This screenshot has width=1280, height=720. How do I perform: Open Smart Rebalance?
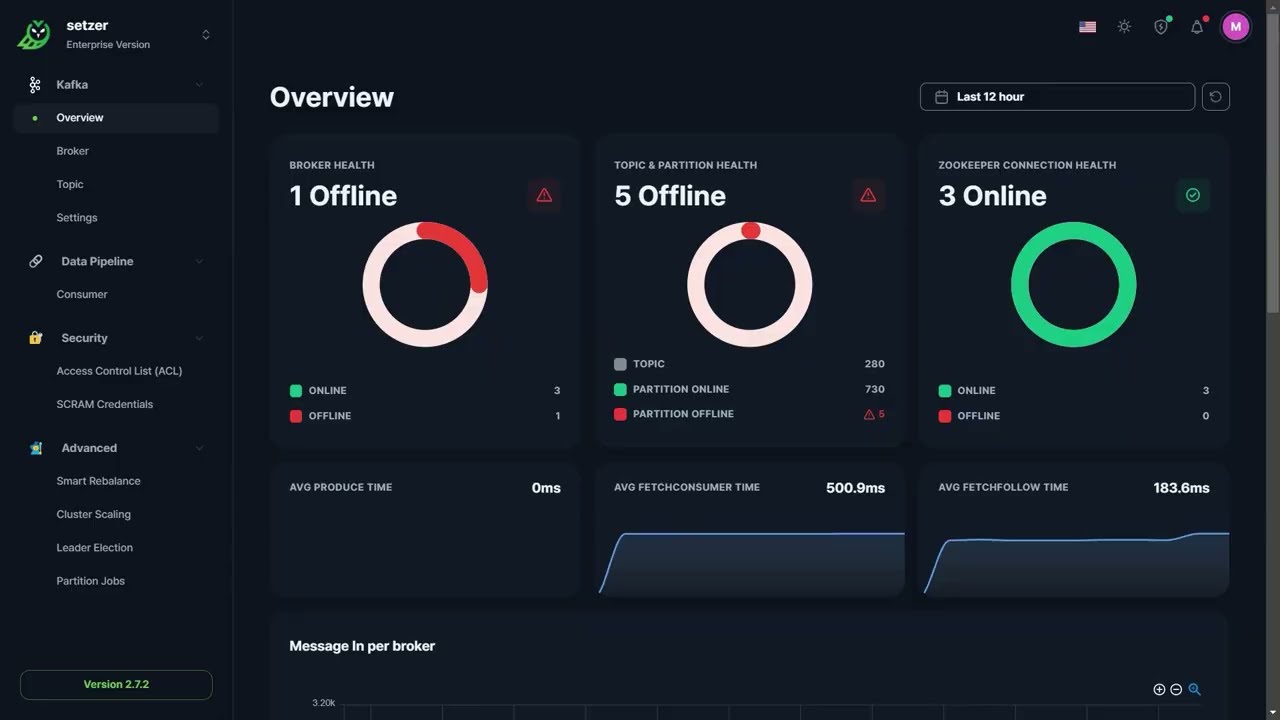[x=98, y=481]
